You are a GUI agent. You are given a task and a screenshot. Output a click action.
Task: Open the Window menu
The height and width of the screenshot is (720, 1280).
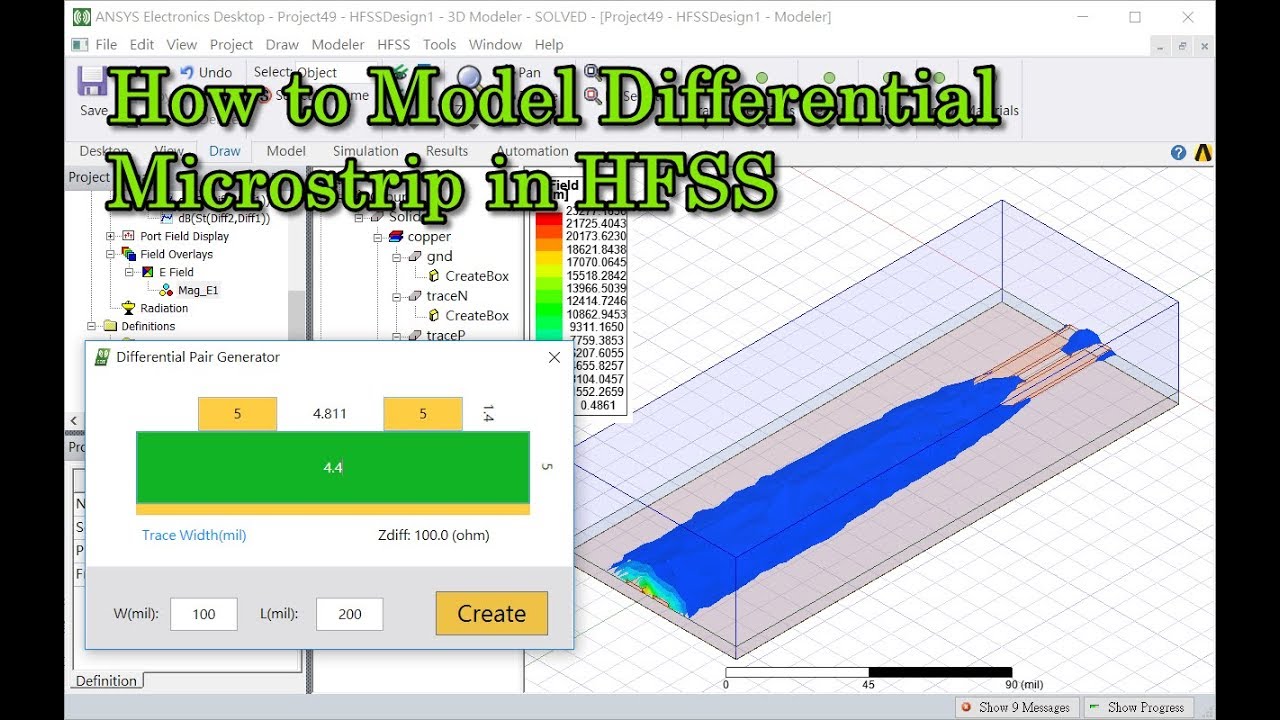495,44
